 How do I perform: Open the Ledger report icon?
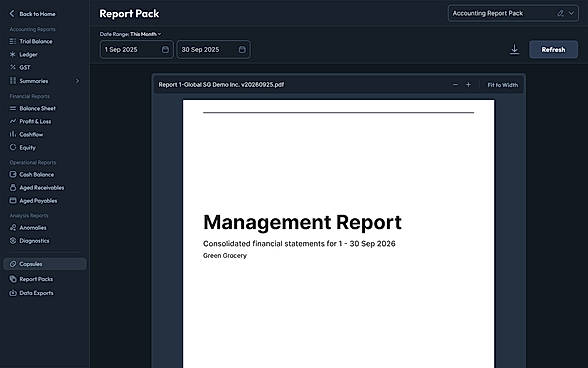point(13,54)
